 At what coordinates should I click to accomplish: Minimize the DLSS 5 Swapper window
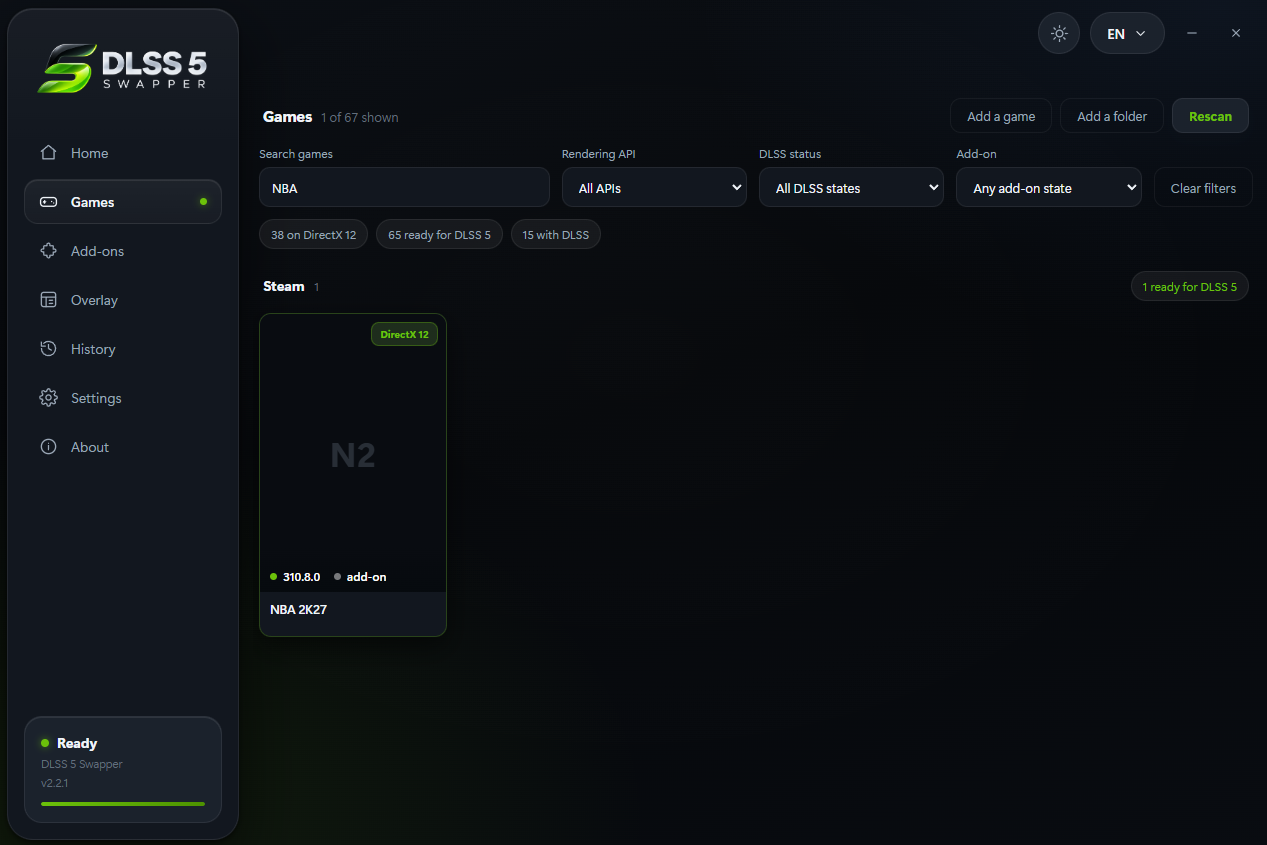(x=1192, y=33)
